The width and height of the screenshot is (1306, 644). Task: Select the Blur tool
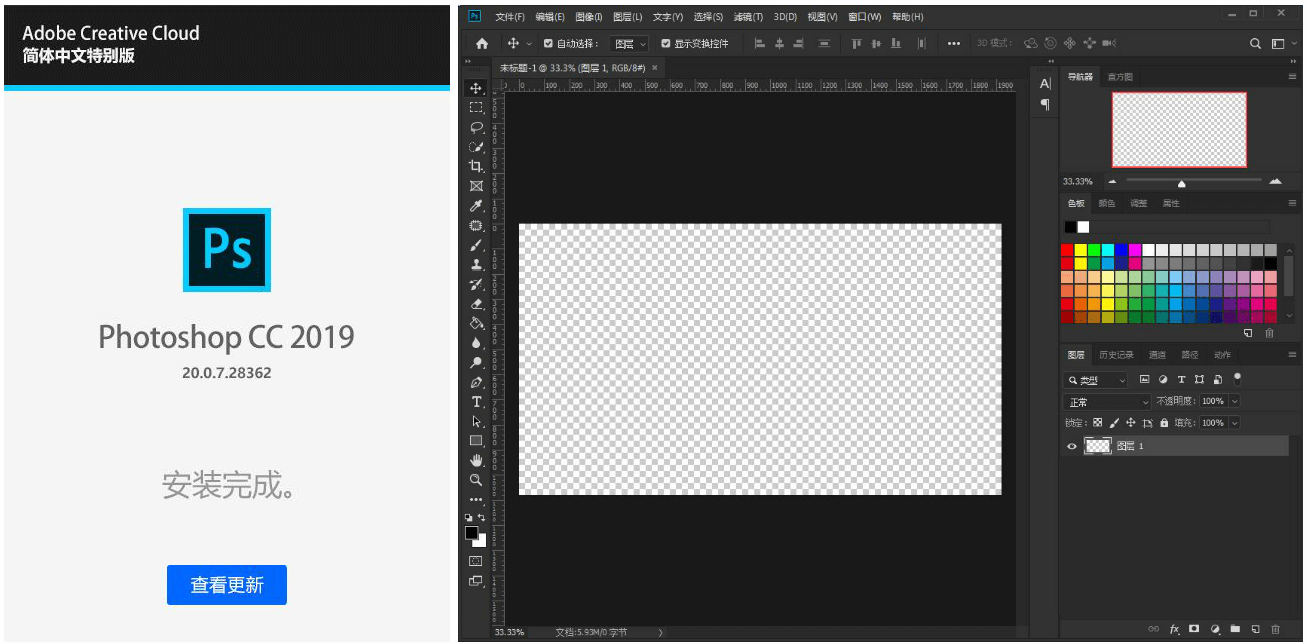[476, 343]
